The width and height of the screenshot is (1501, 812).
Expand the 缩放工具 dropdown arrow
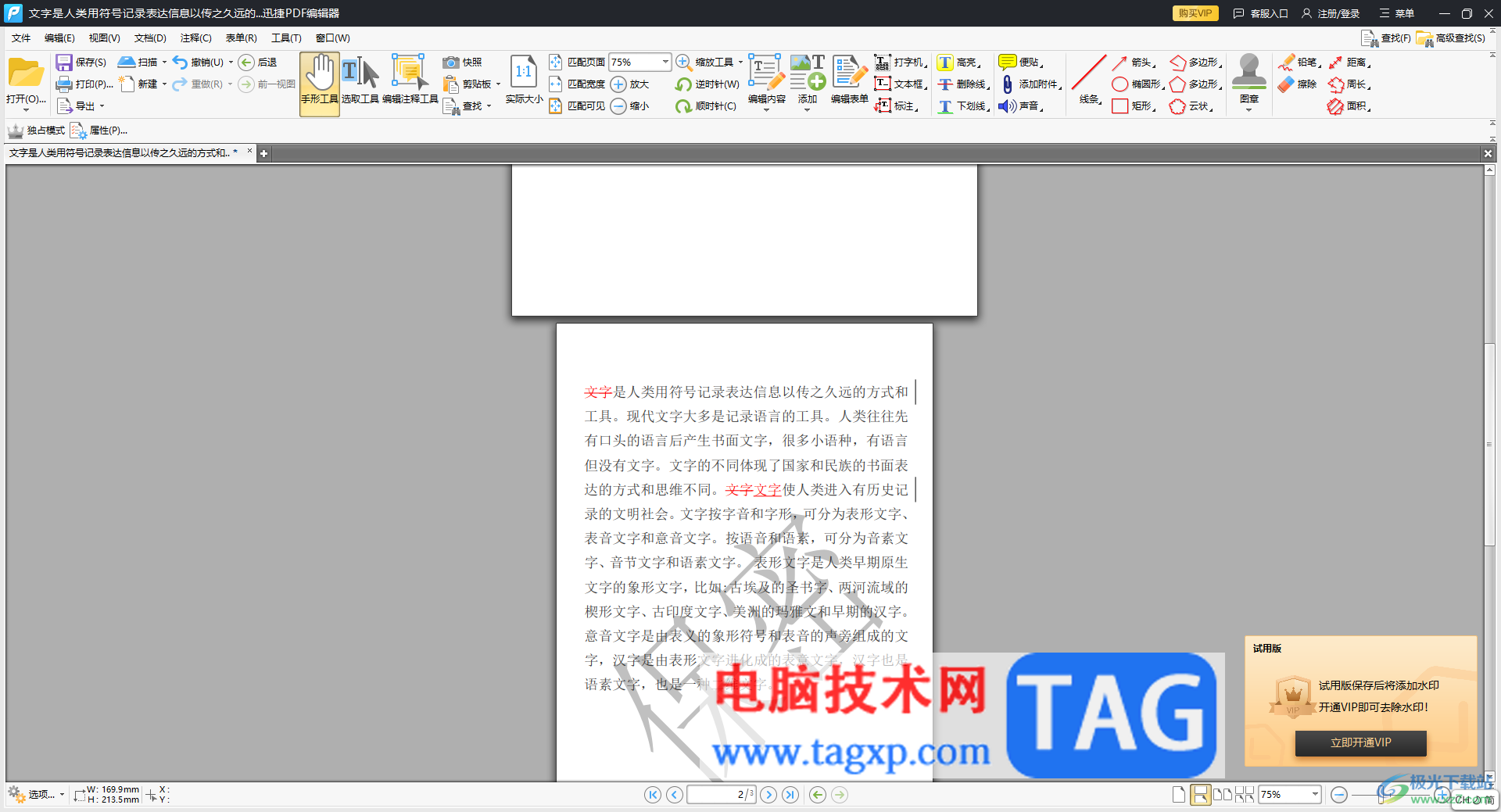click(740, 63)
